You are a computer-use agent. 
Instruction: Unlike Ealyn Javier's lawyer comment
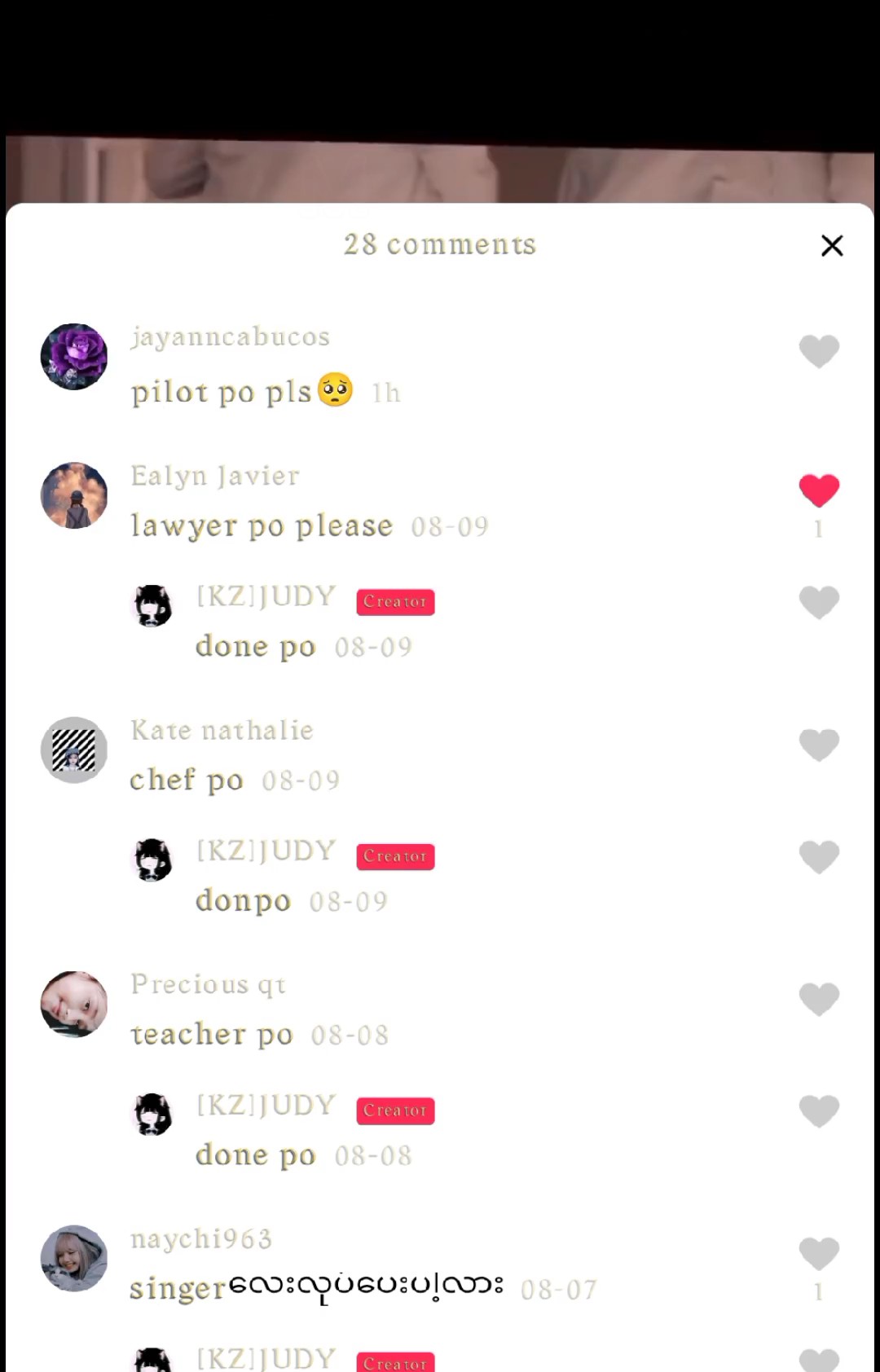pyautogui.click(x=819, y=490)
